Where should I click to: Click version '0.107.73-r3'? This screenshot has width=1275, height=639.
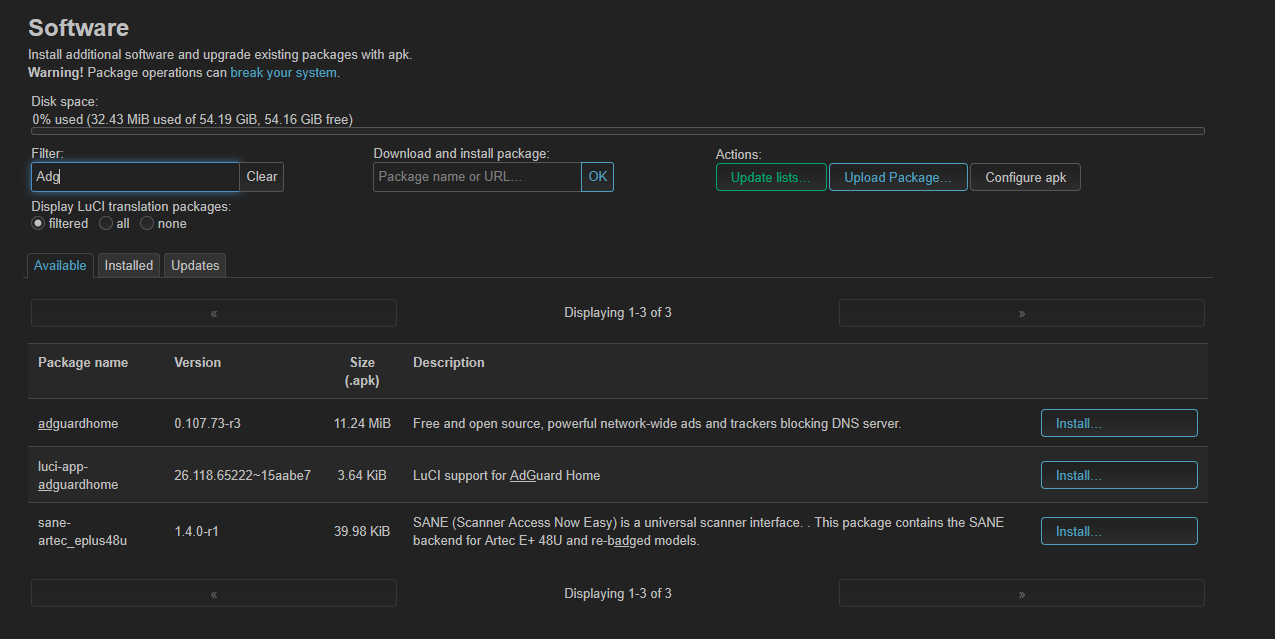208,423
